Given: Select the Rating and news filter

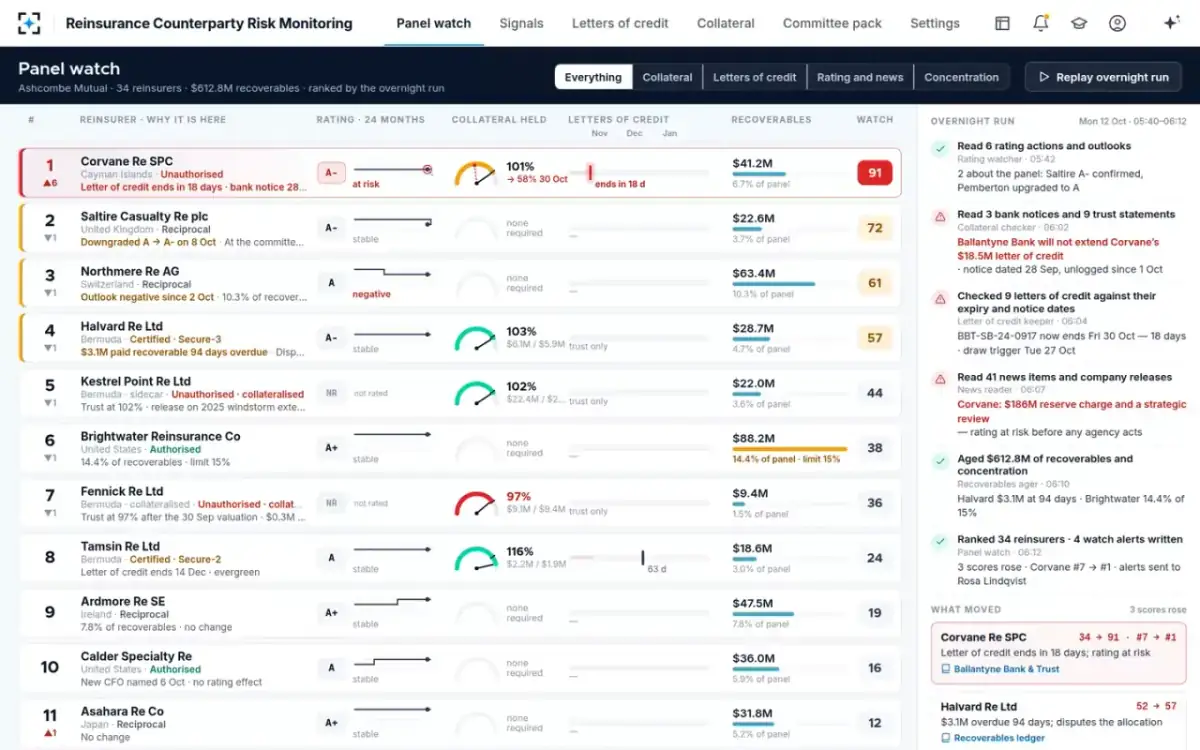Looking at the screenshot, I should [860, 77].
